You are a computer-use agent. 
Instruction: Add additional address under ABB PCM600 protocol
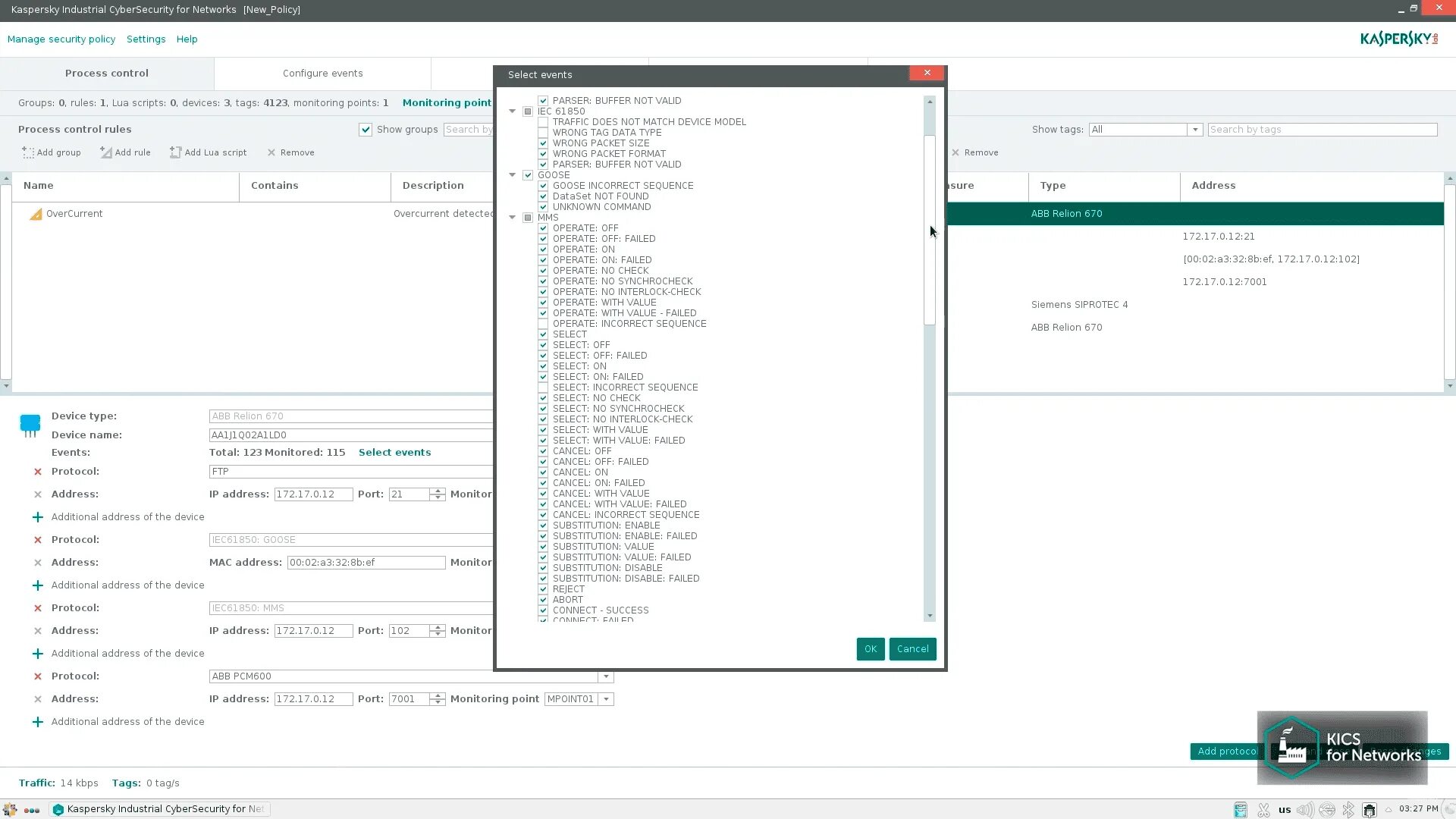[x=37, y=722]
